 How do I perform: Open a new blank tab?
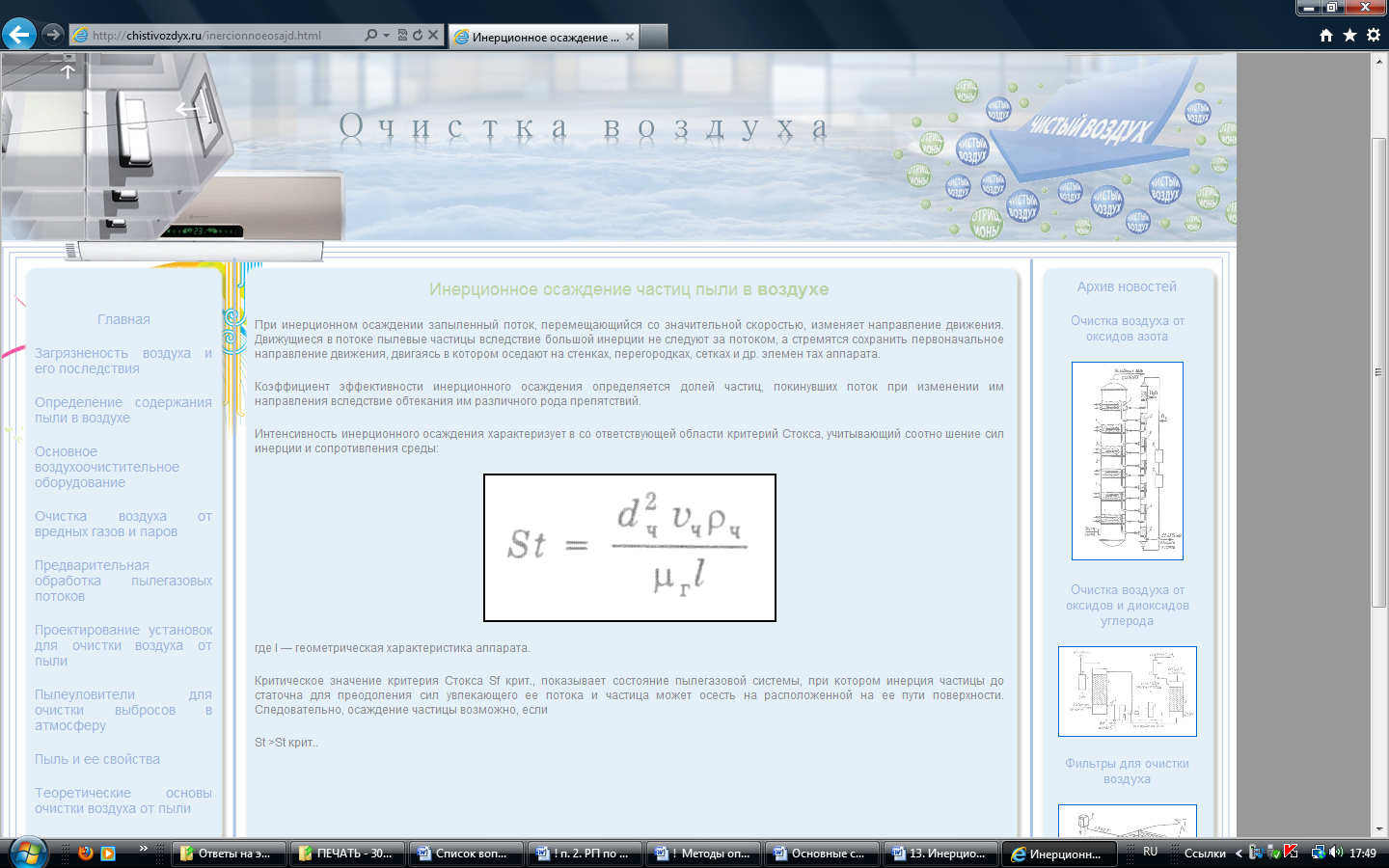654,37
